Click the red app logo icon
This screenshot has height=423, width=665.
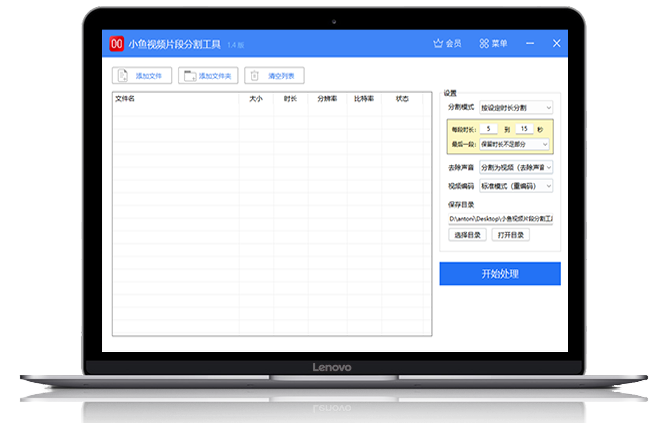116,44
